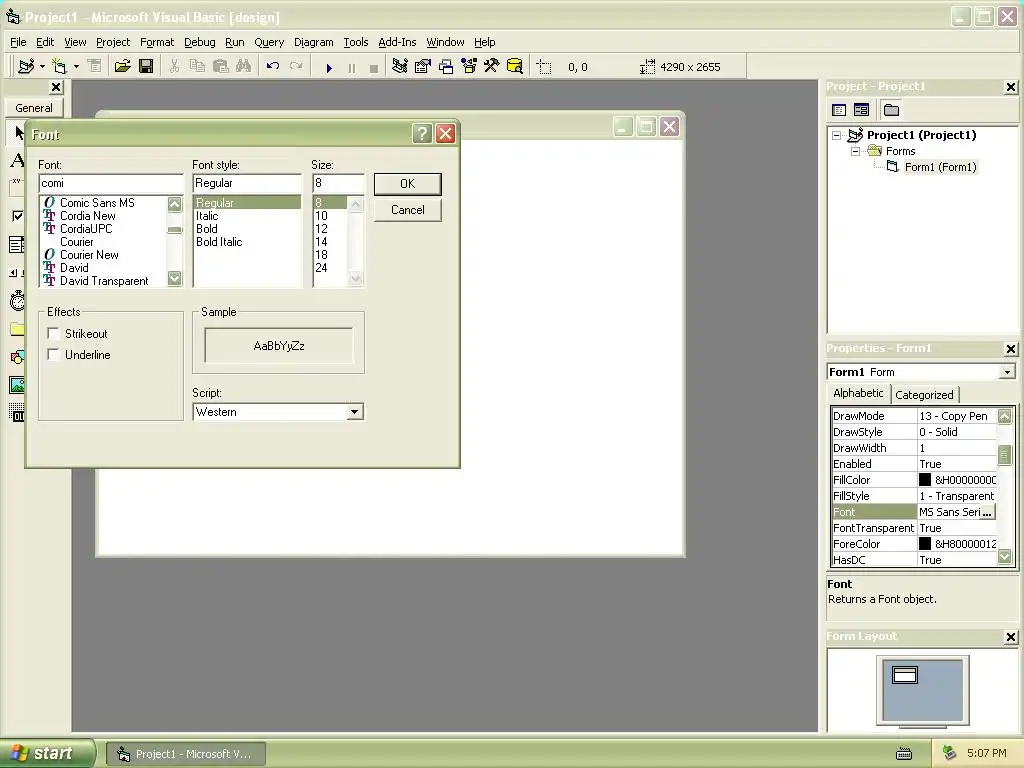Viewport: 1024px width, 768px height.
Task: Click the Font list scroll-up arrow
Action: (174, 204)
